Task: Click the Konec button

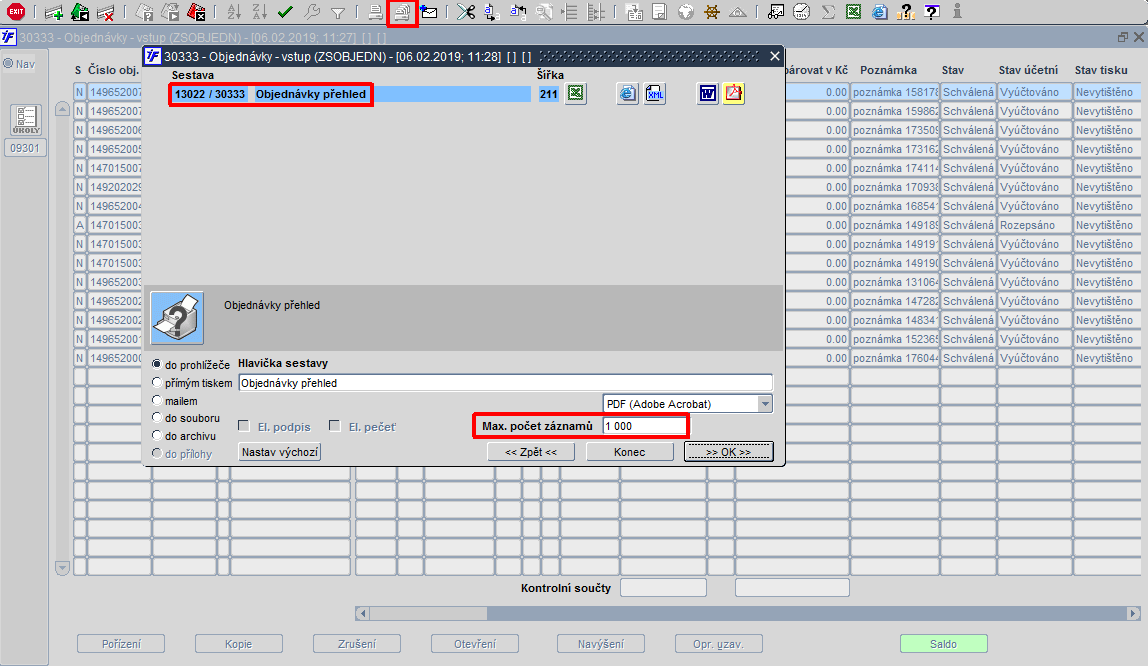Action: [630, 452]
